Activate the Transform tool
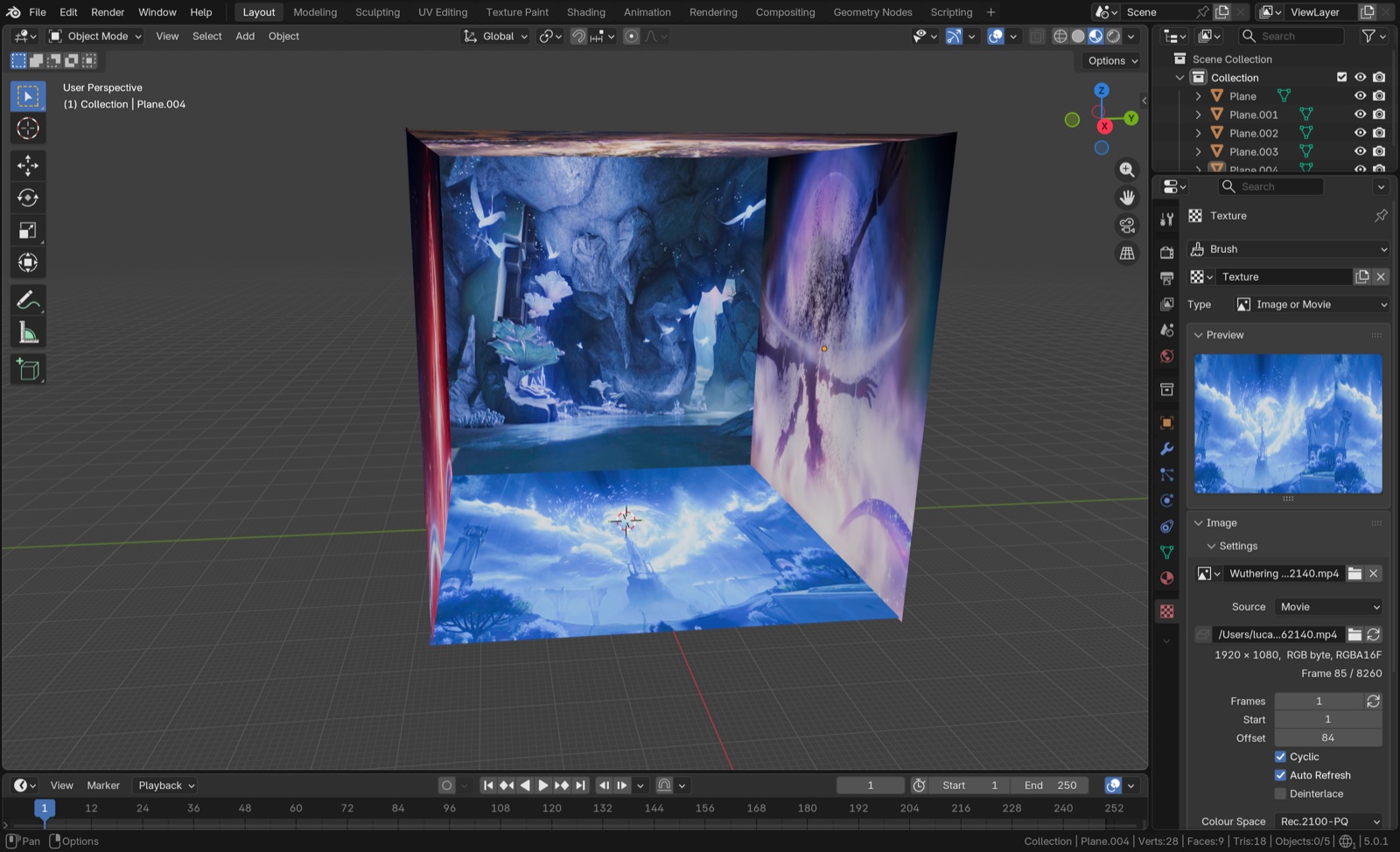 coord(28,262)
